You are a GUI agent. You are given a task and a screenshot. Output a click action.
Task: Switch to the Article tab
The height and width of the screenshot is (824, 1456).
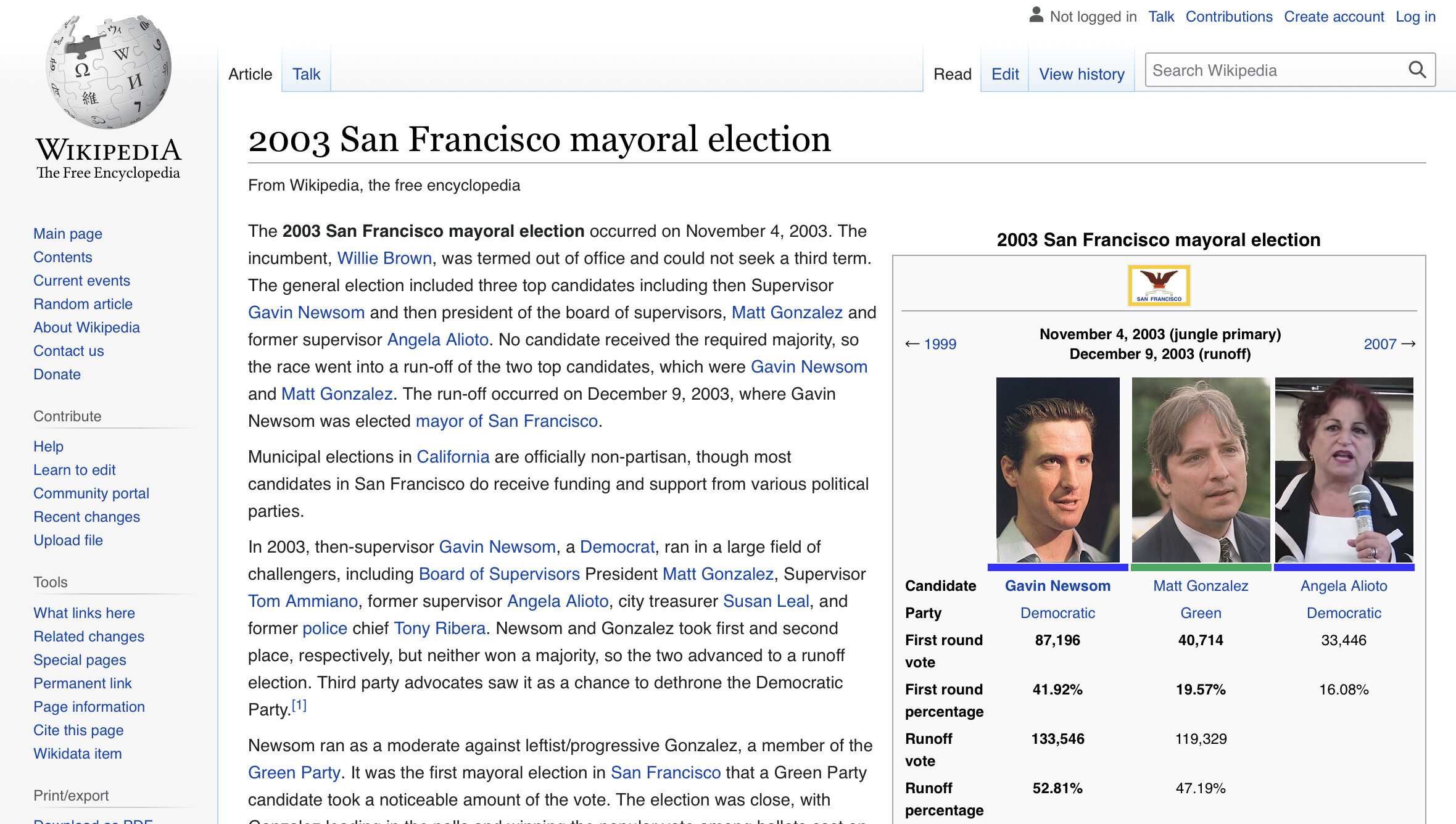click(x=250, y=74)
